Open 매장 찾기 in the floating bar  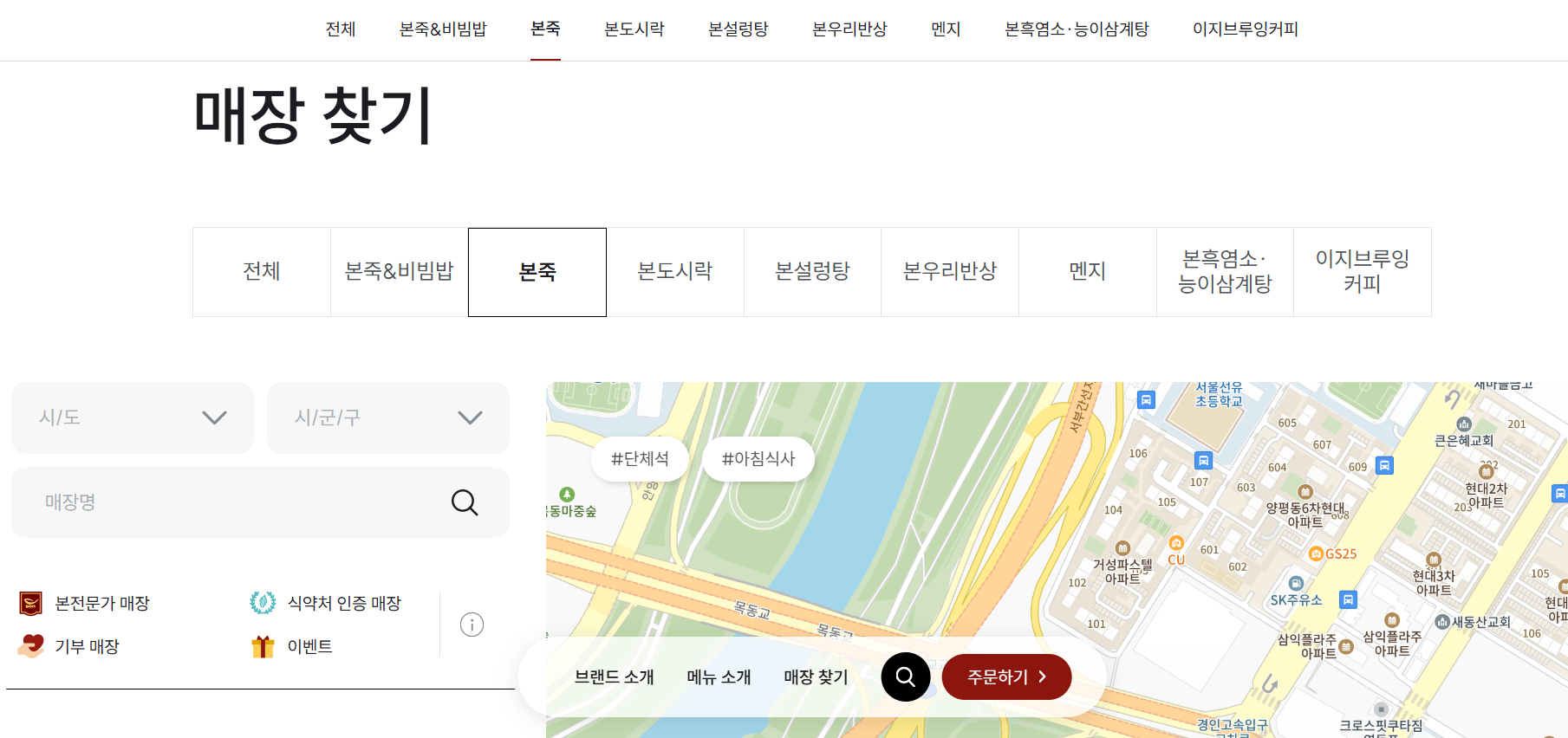817,677
